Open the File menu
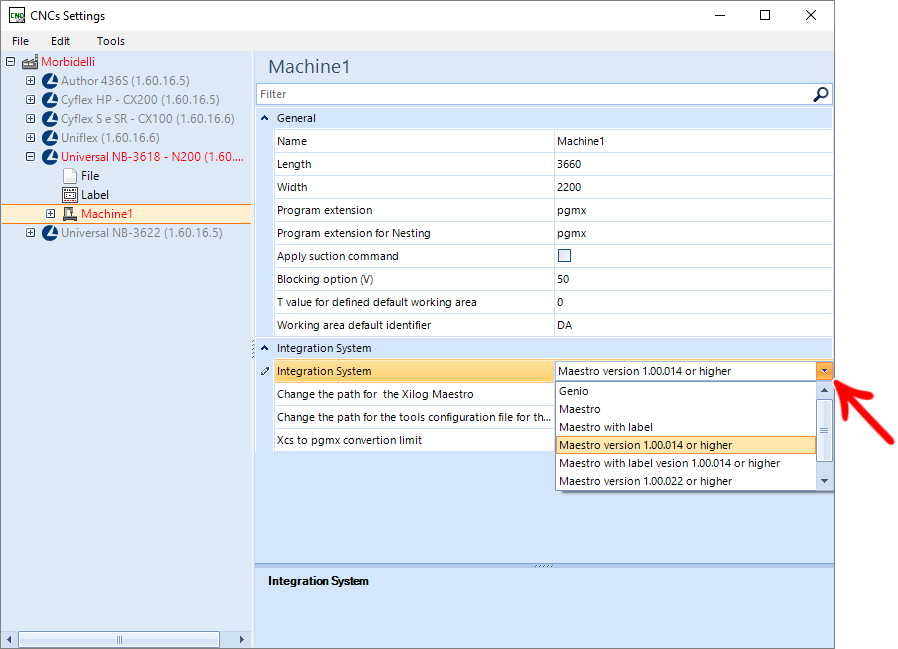 (20, 41)
